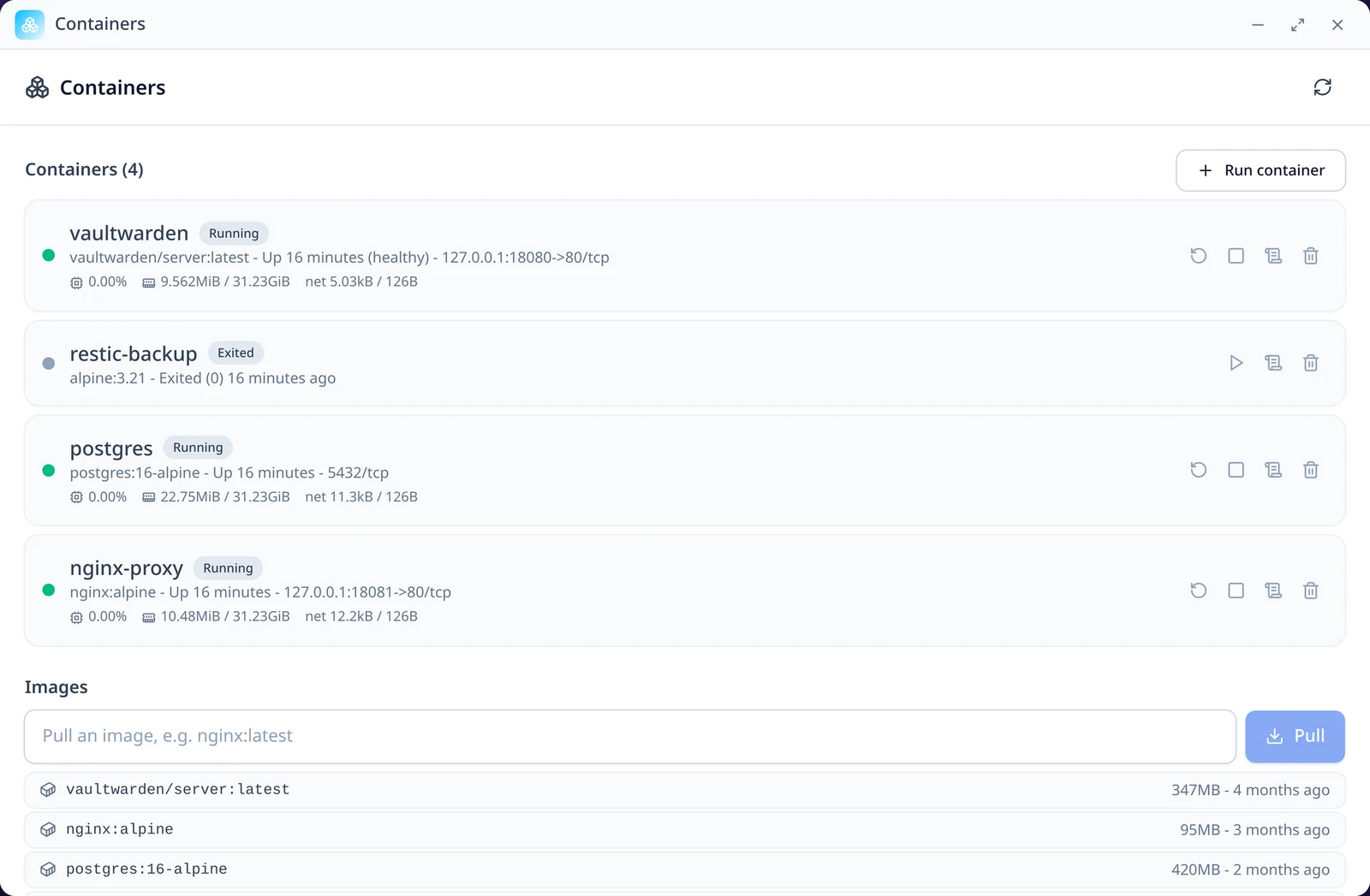The image size is (1370, 896).
Task: Click '347MB - 4 months ago' size info
Action: click(x=1250, y=790)
